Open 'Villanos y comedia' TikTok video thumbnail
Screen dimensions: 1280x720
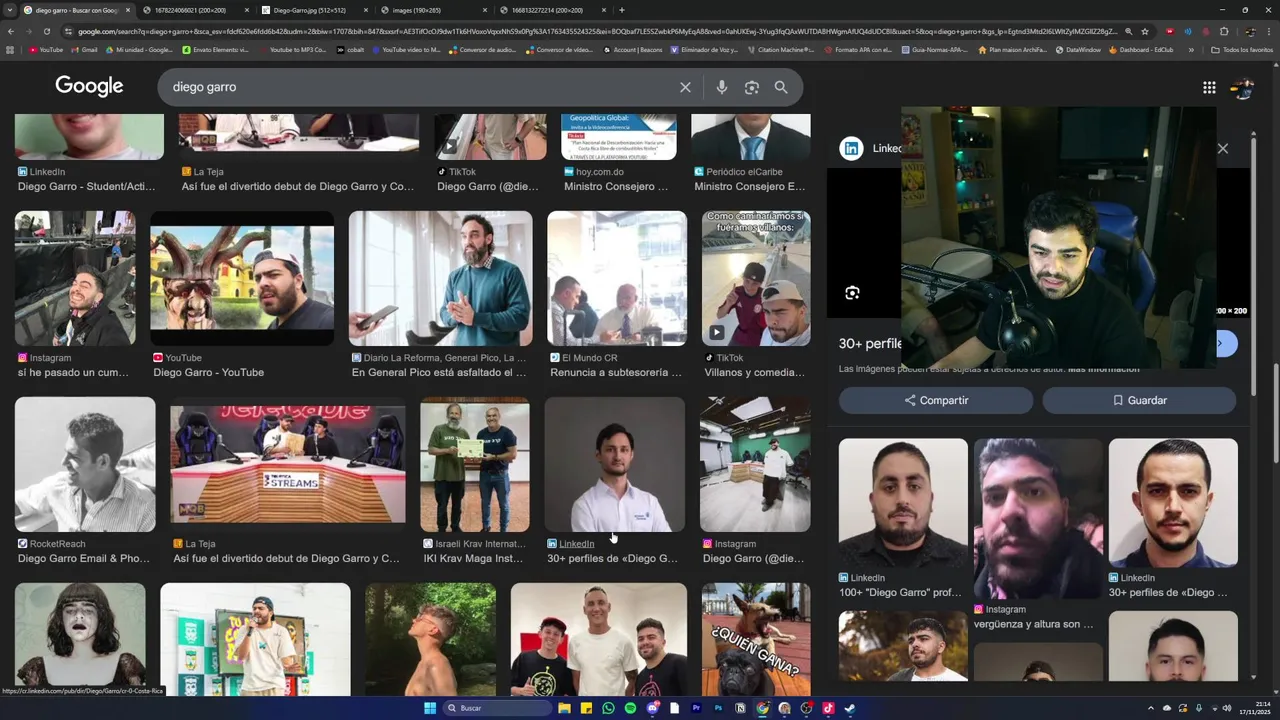click(x=756, y=278)
